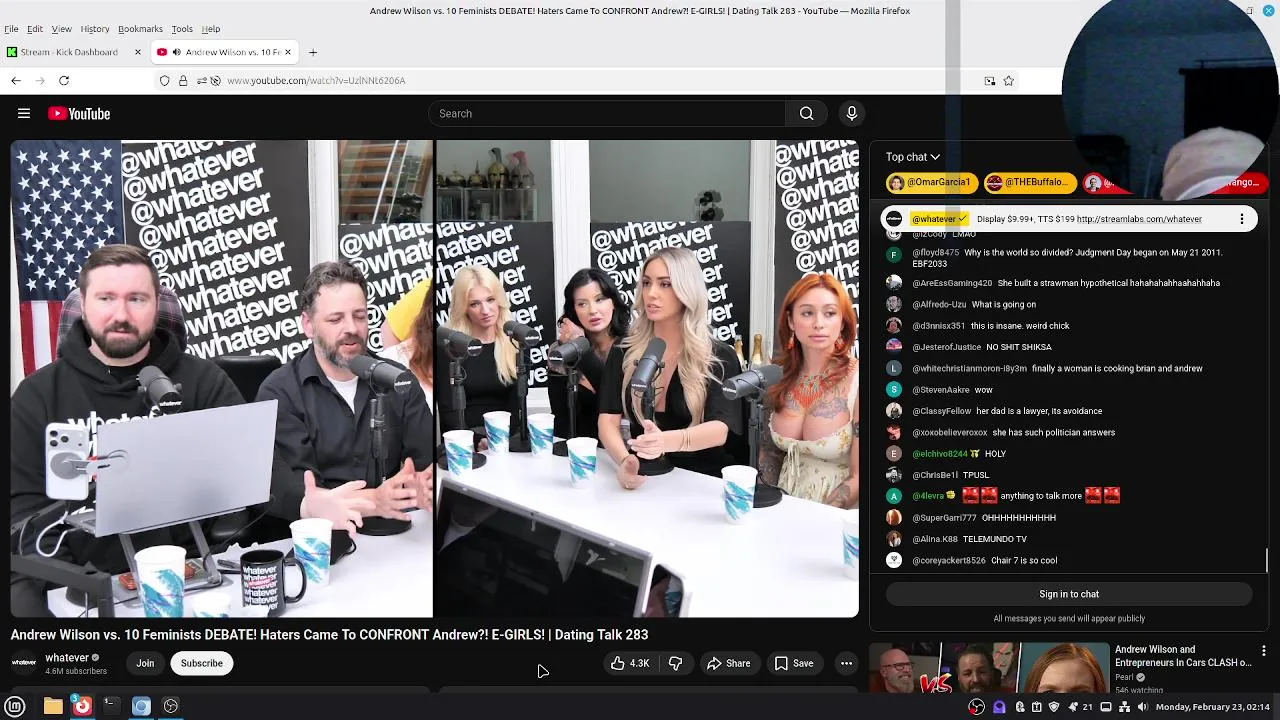Screen dimensions: 1280x720
Task: Click the shield tray icon
Action: click(1054, 707)
